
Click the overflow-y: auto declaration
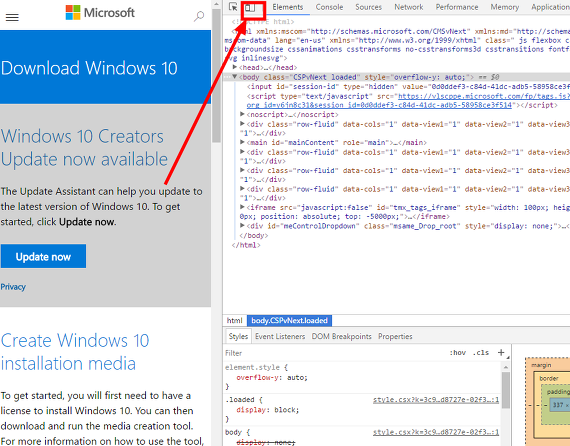(272, 378)
